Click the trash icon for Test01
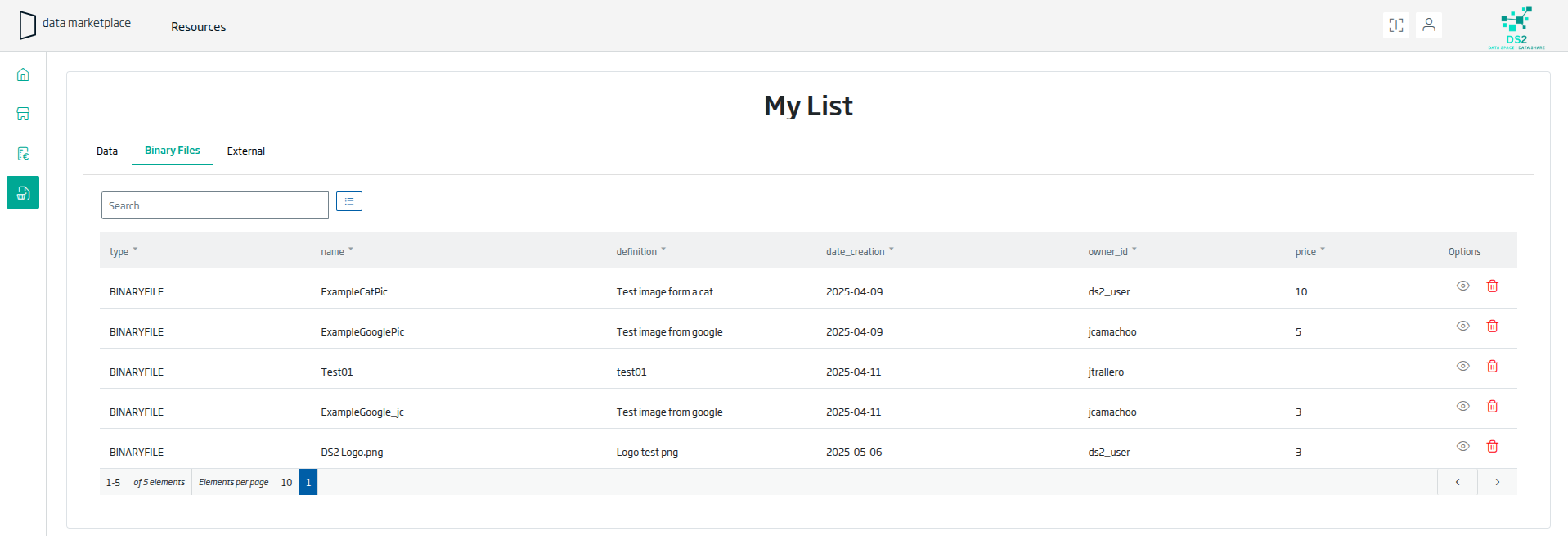 pyautogui.click(x=1492, y=366)
